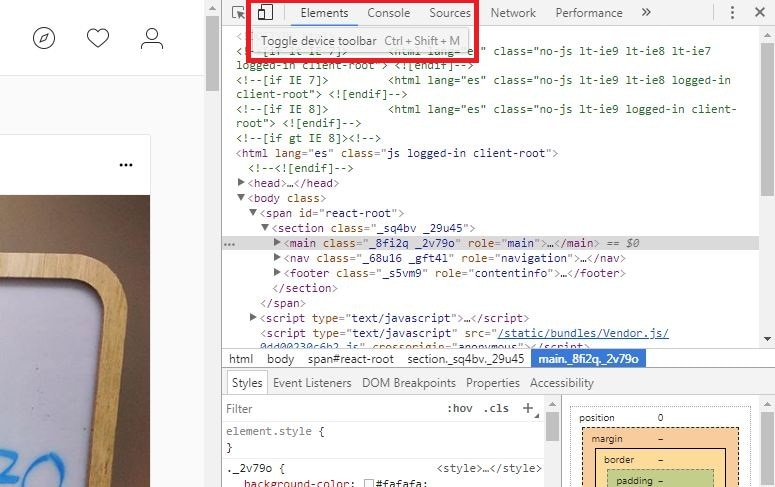Switch to the Elements tab
This screenshot has width=775, height=487.
[324, 13]
